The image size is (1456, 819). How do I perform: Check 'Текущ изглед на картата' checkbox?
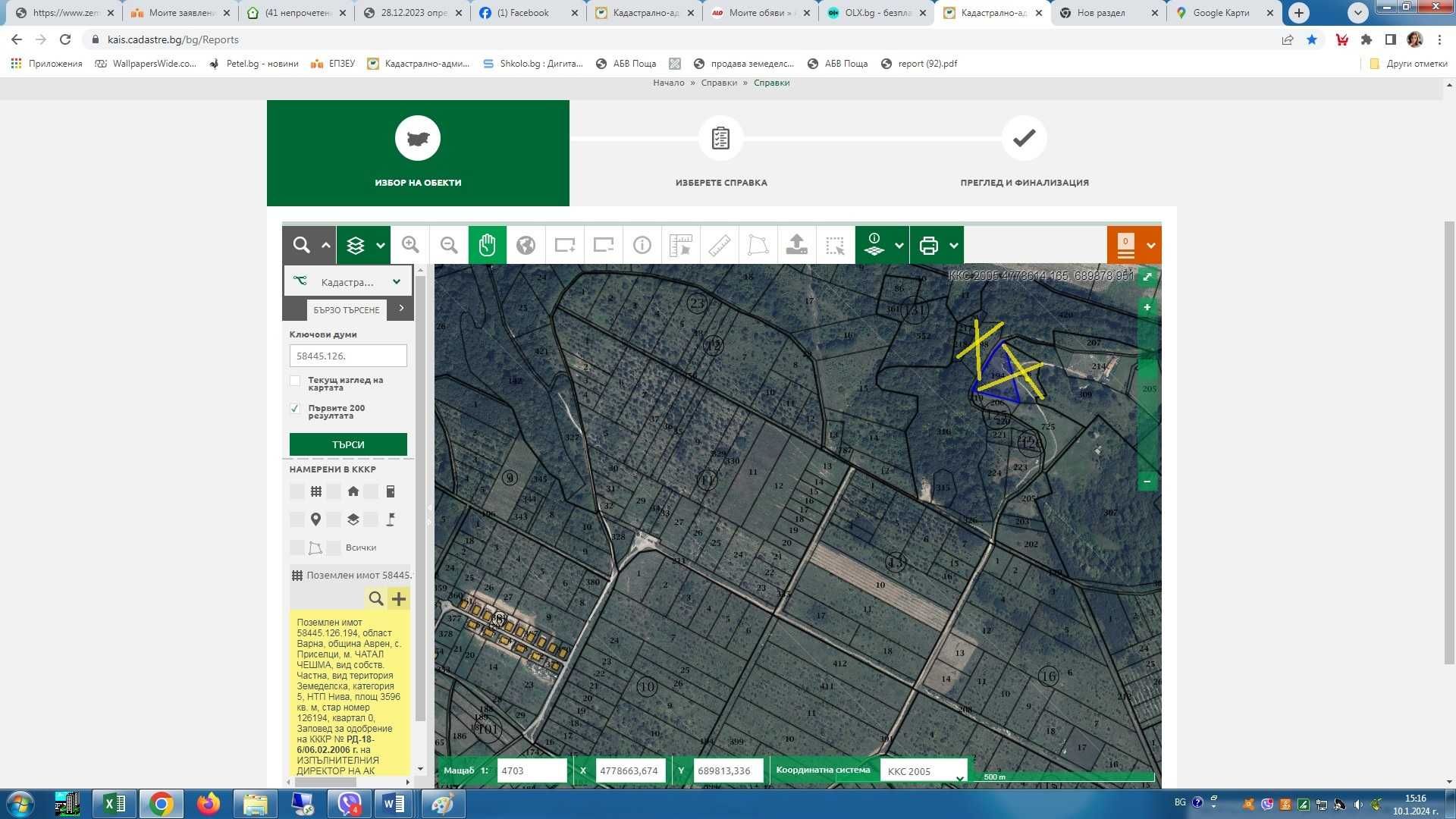point(295,381)
